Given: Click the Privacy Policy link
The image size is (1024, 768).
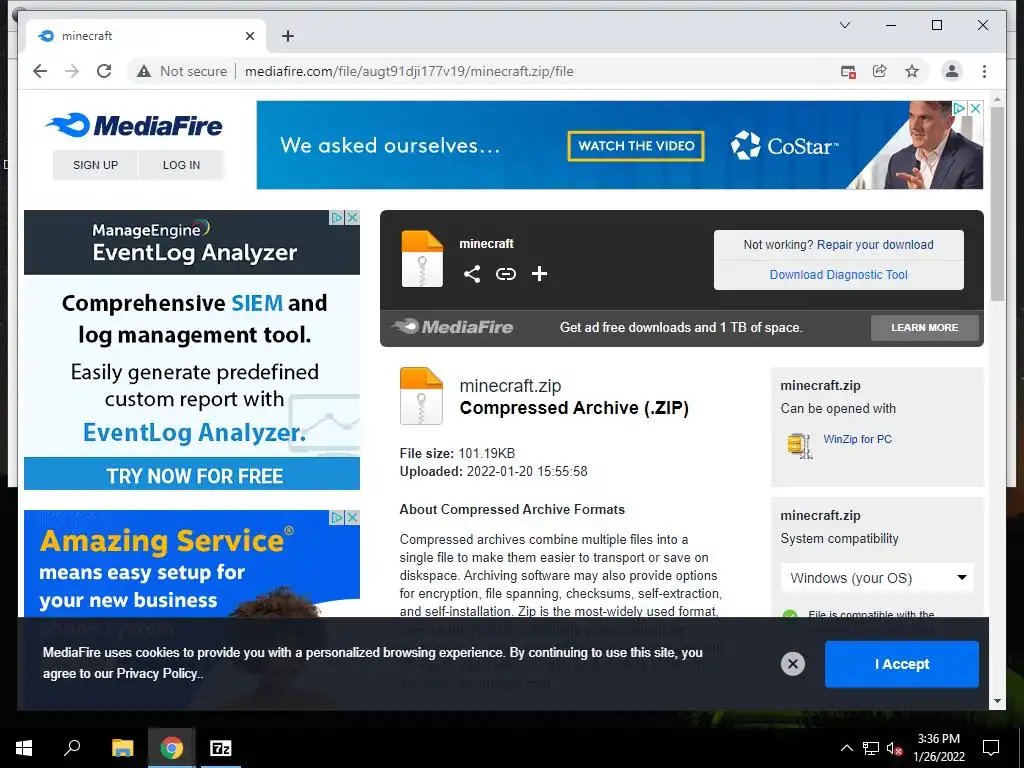Looking at the screenshot, I should coord(157,674).
